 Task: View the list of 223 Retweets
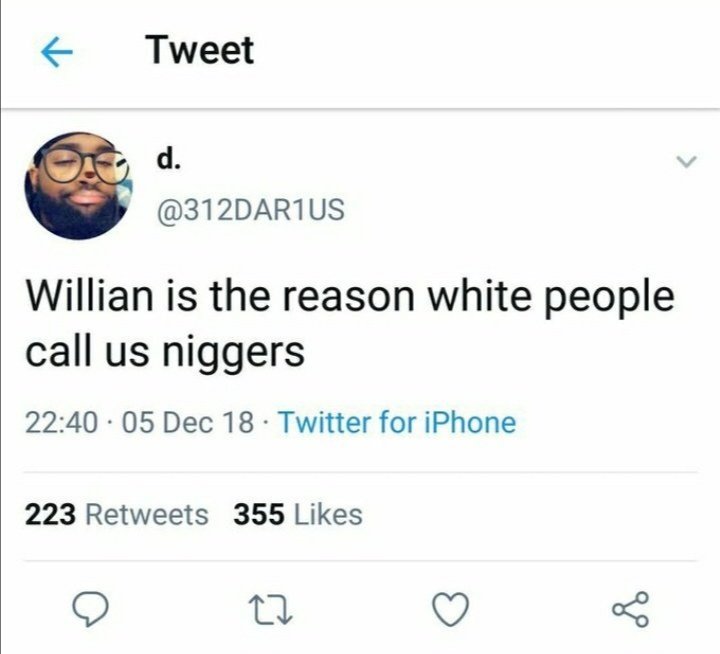point(117,514)
